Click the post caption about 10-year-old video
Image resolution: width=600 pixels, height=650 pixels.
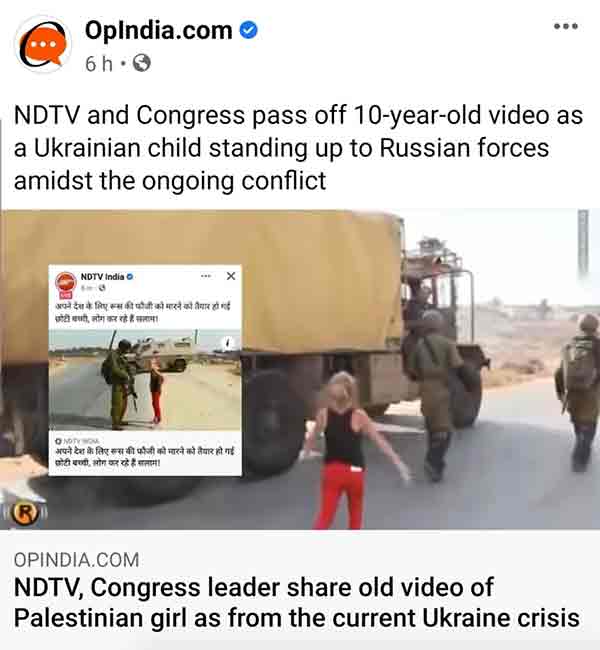pyautogui.click(x=299, y=148)
